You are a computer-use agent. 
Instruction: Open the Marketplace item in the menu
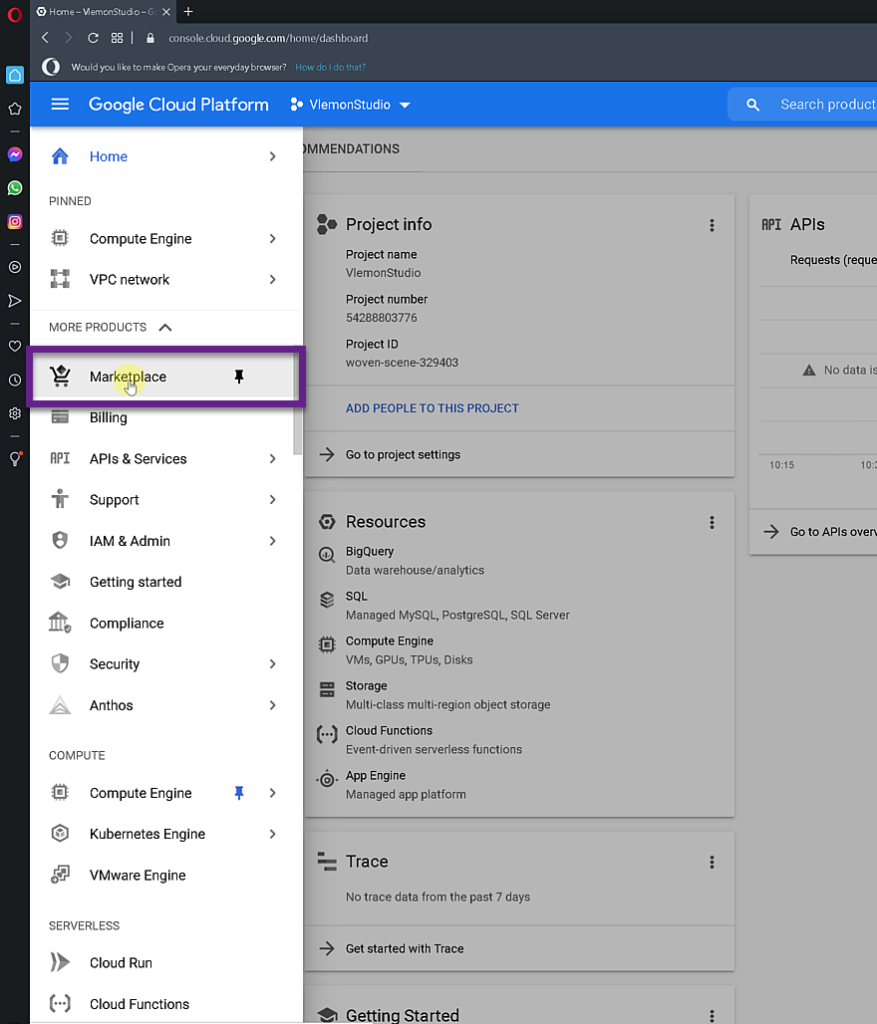tap(127, 377)
